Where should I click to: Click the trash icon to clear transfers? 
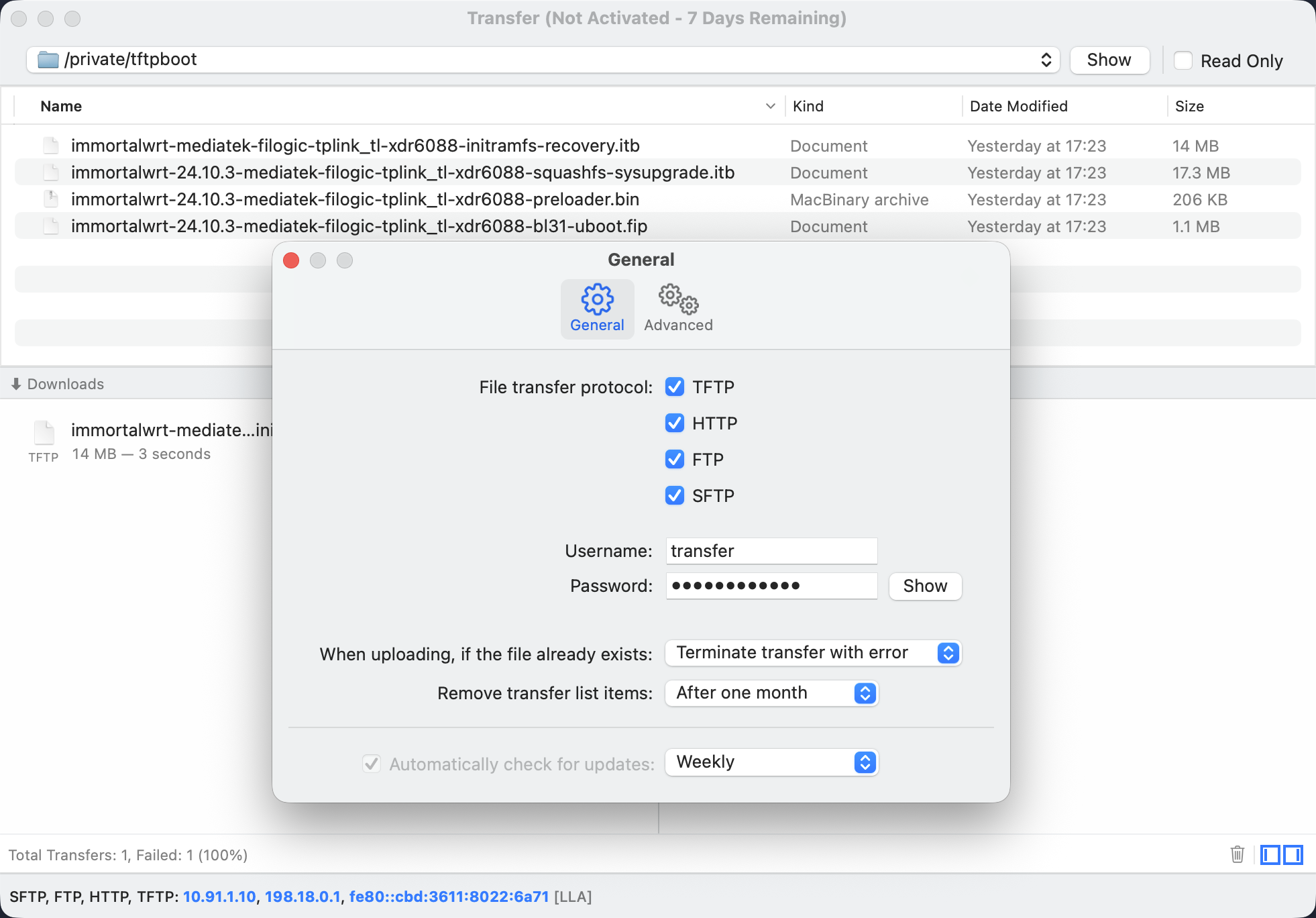pyautogui.click(x=1238, y=854)
